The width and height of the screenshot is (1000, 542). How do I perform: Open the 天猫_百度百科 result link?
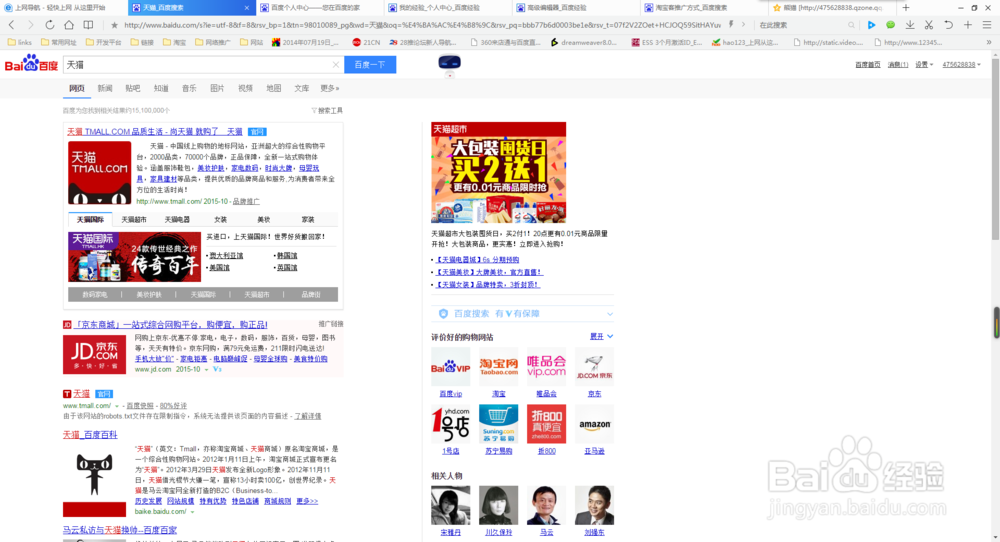pos(90,434)
